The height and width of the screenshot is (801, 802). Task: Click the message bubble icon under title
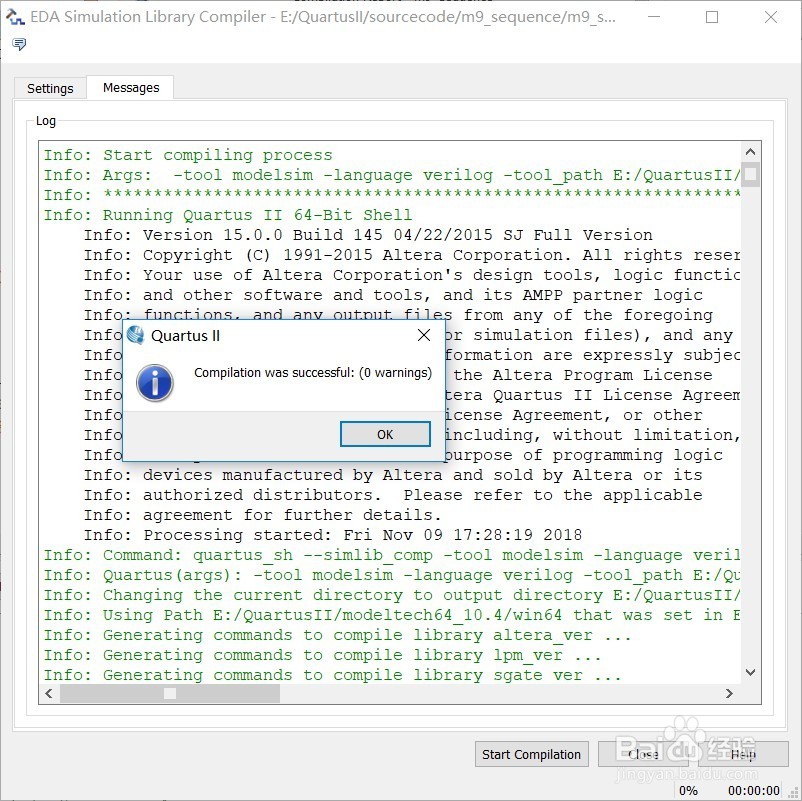[19, 44]
